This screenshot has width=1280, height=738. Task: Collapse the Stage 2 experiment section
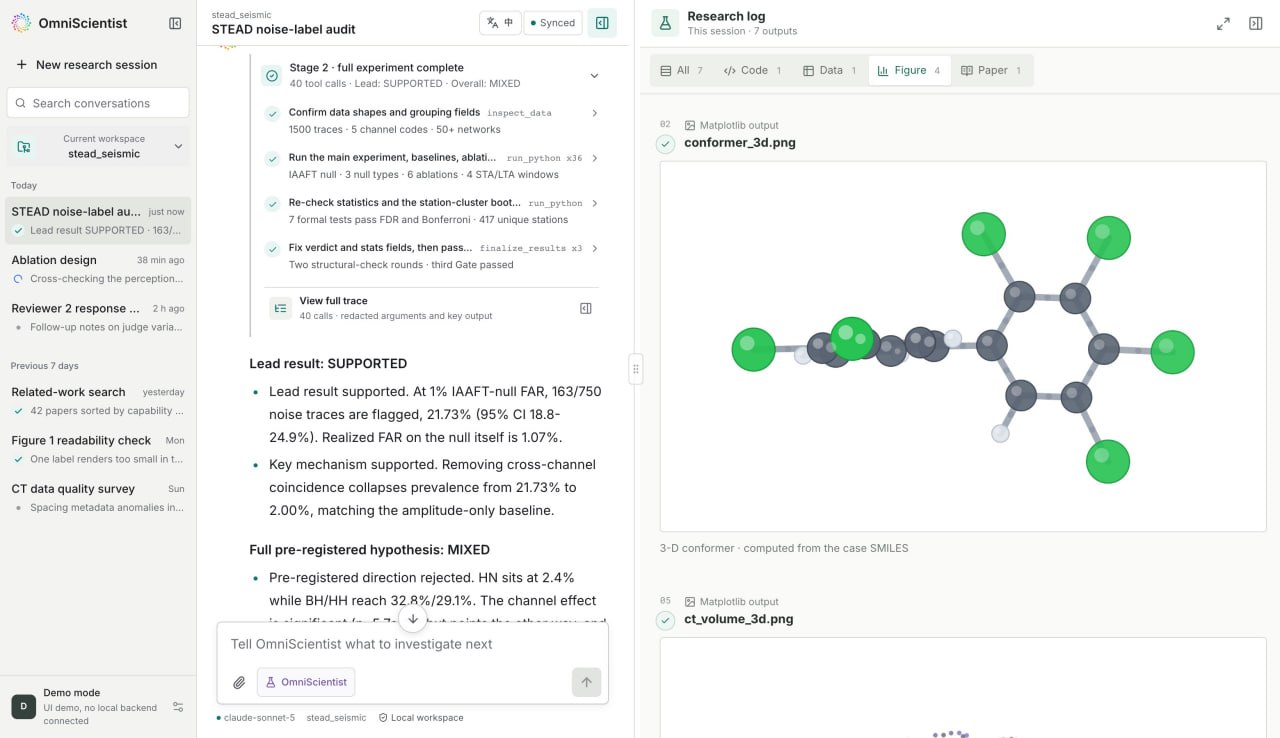click(594, 75)
